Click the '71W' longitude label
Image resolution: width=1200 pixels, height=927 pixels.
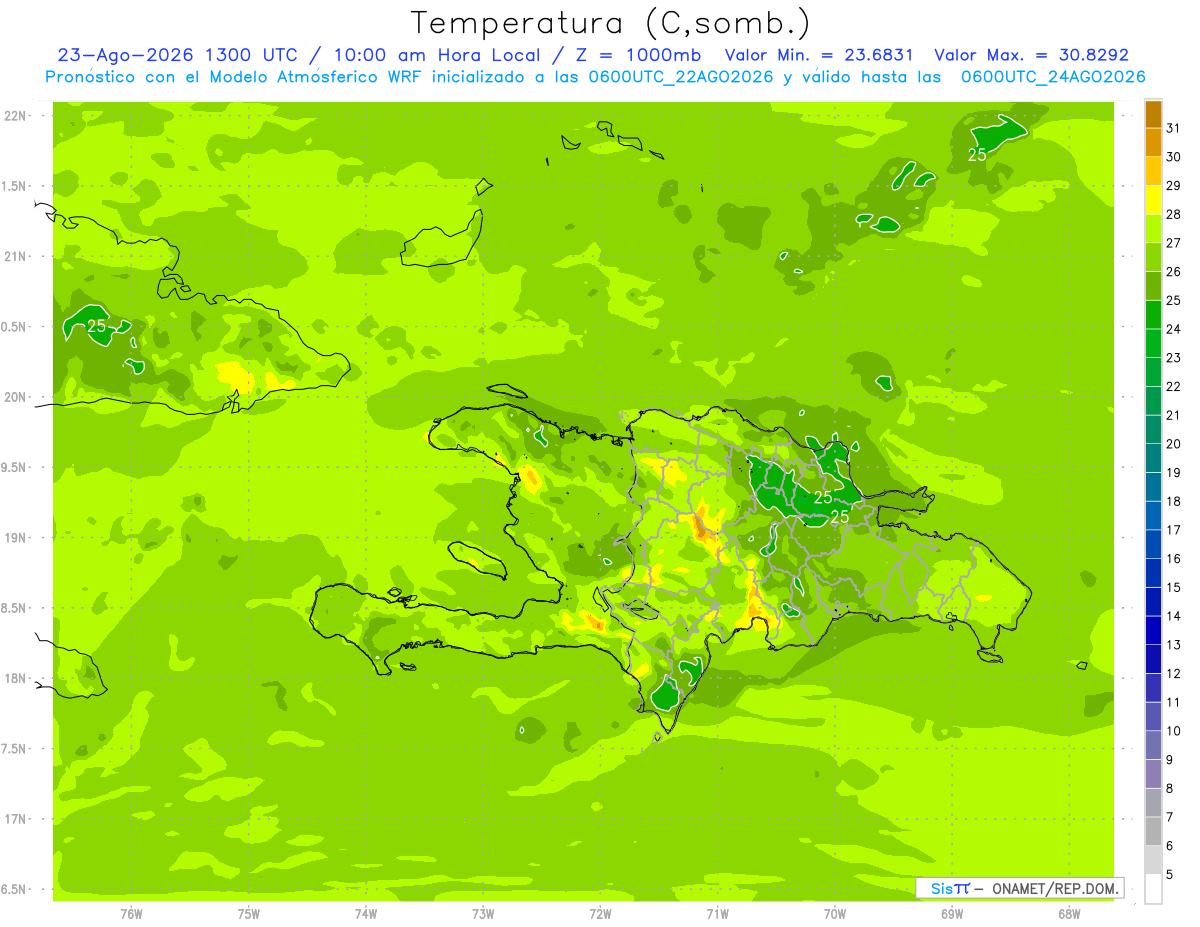pyautogui.click(x=717, y=914)
